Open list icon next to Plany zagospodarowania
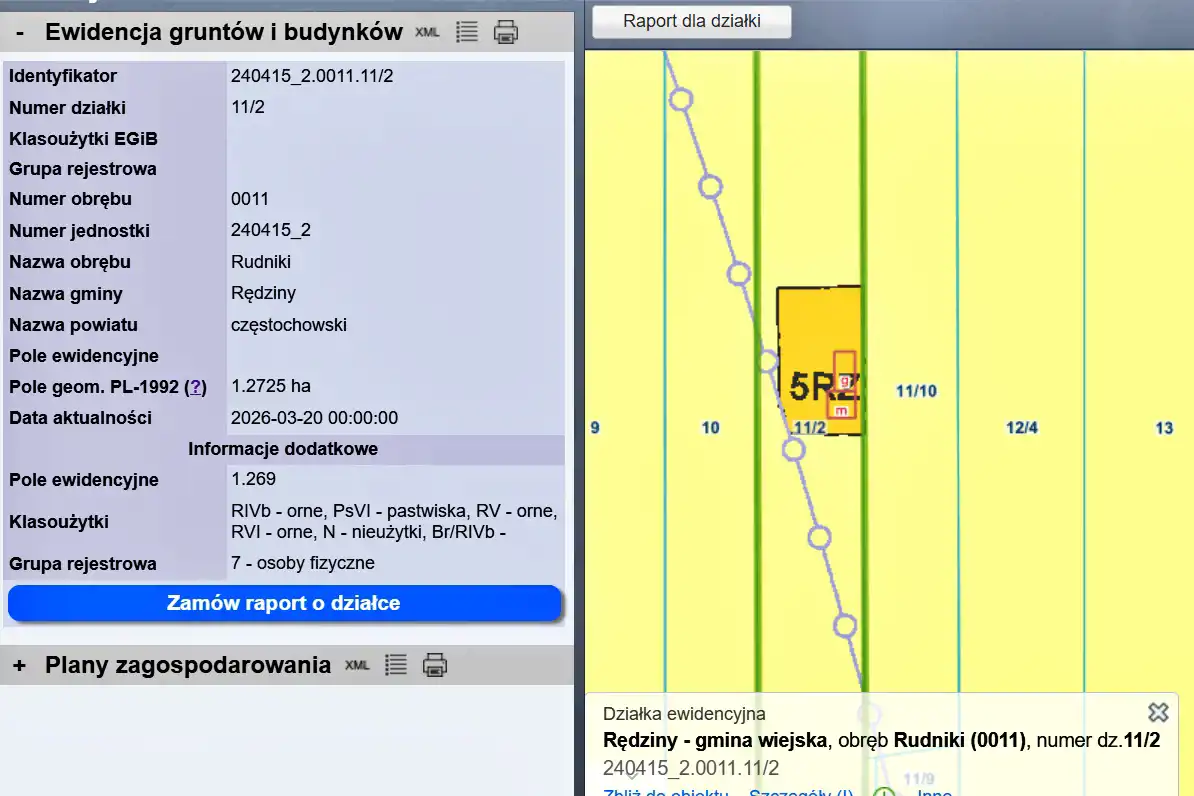Viewport: 1194px width, 796px height. tap(396, 665)
